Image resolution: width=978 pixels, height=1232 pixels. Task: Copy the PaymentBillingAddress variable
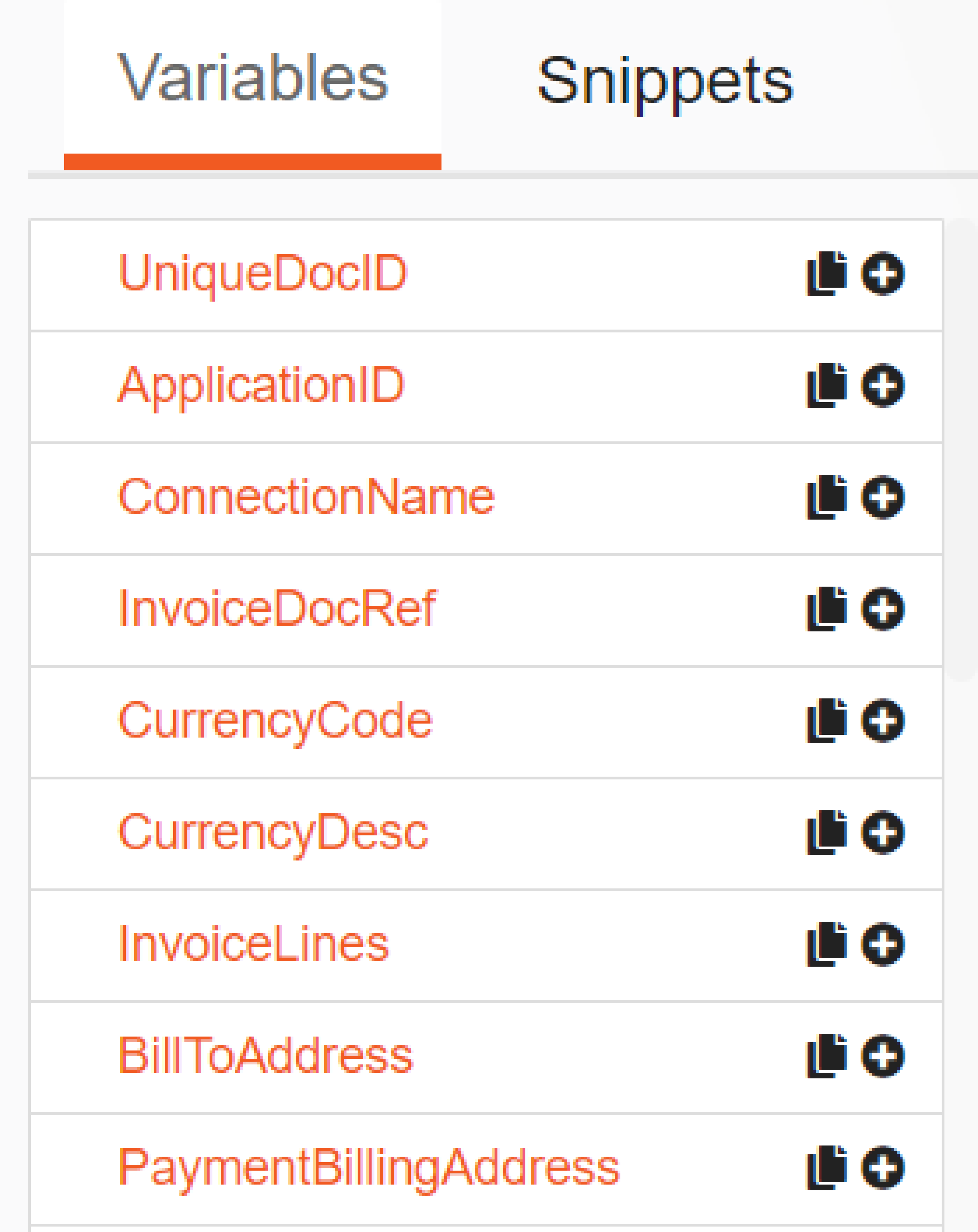coord(826,1167)
